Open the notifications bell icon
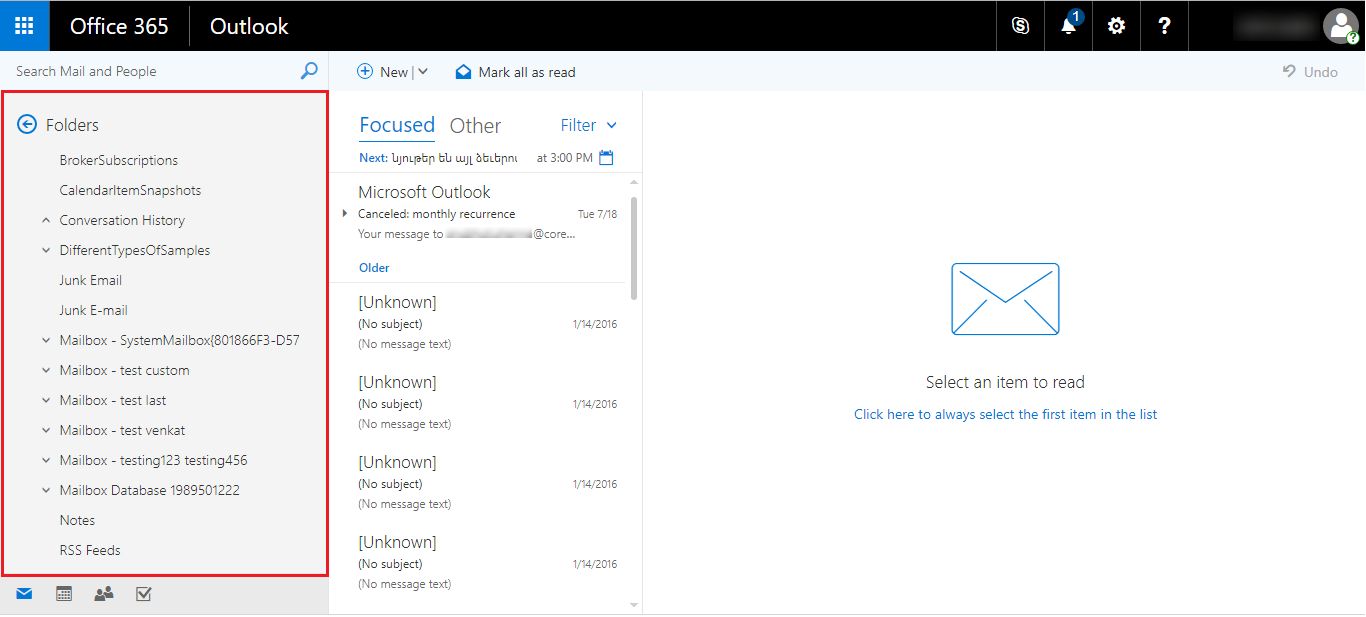 pos(1069,26)
